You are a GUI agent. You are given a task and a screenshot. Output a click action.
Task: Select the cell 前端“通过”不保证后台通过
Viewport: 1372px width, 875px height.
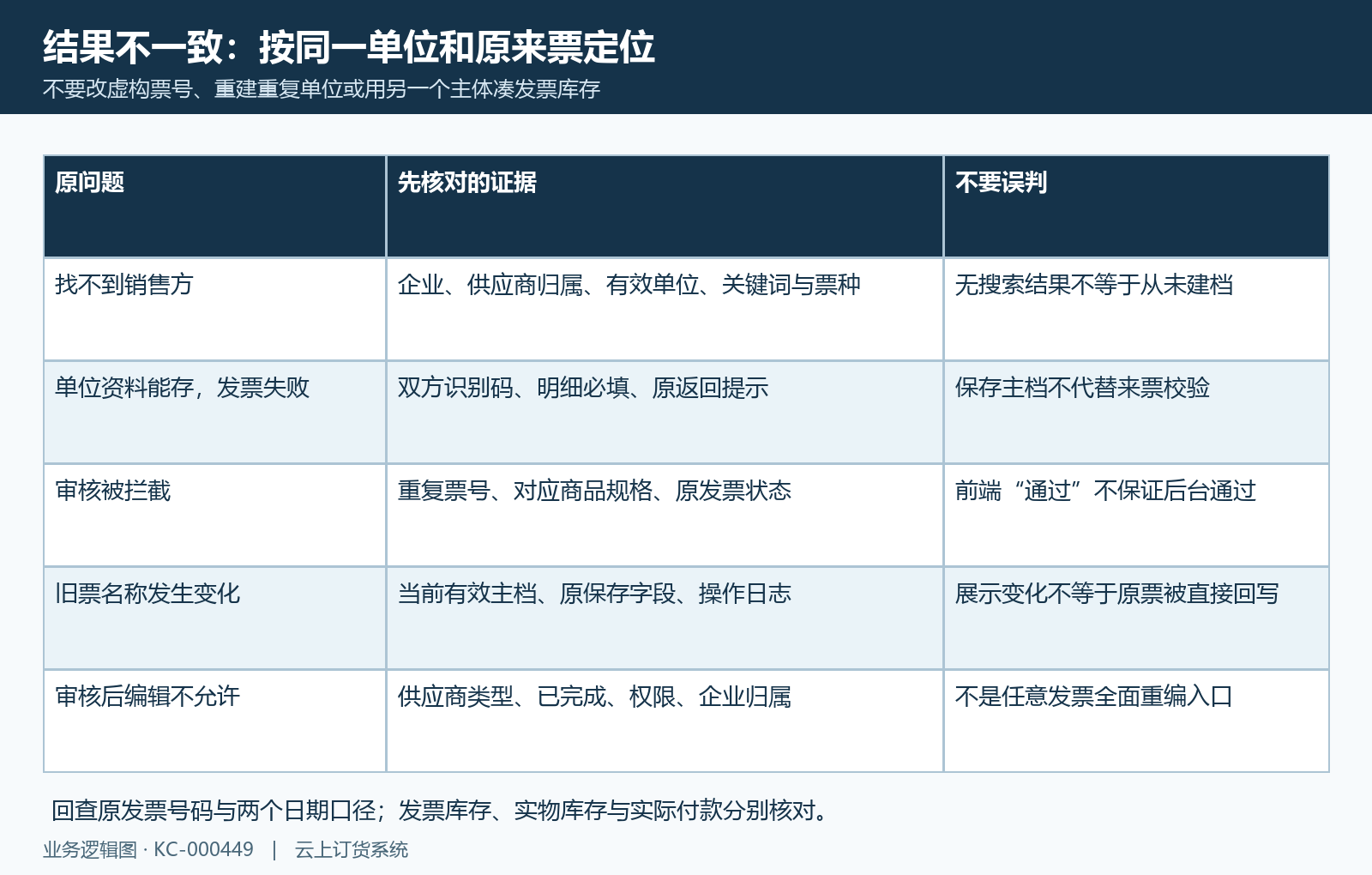click(1136, 516)
